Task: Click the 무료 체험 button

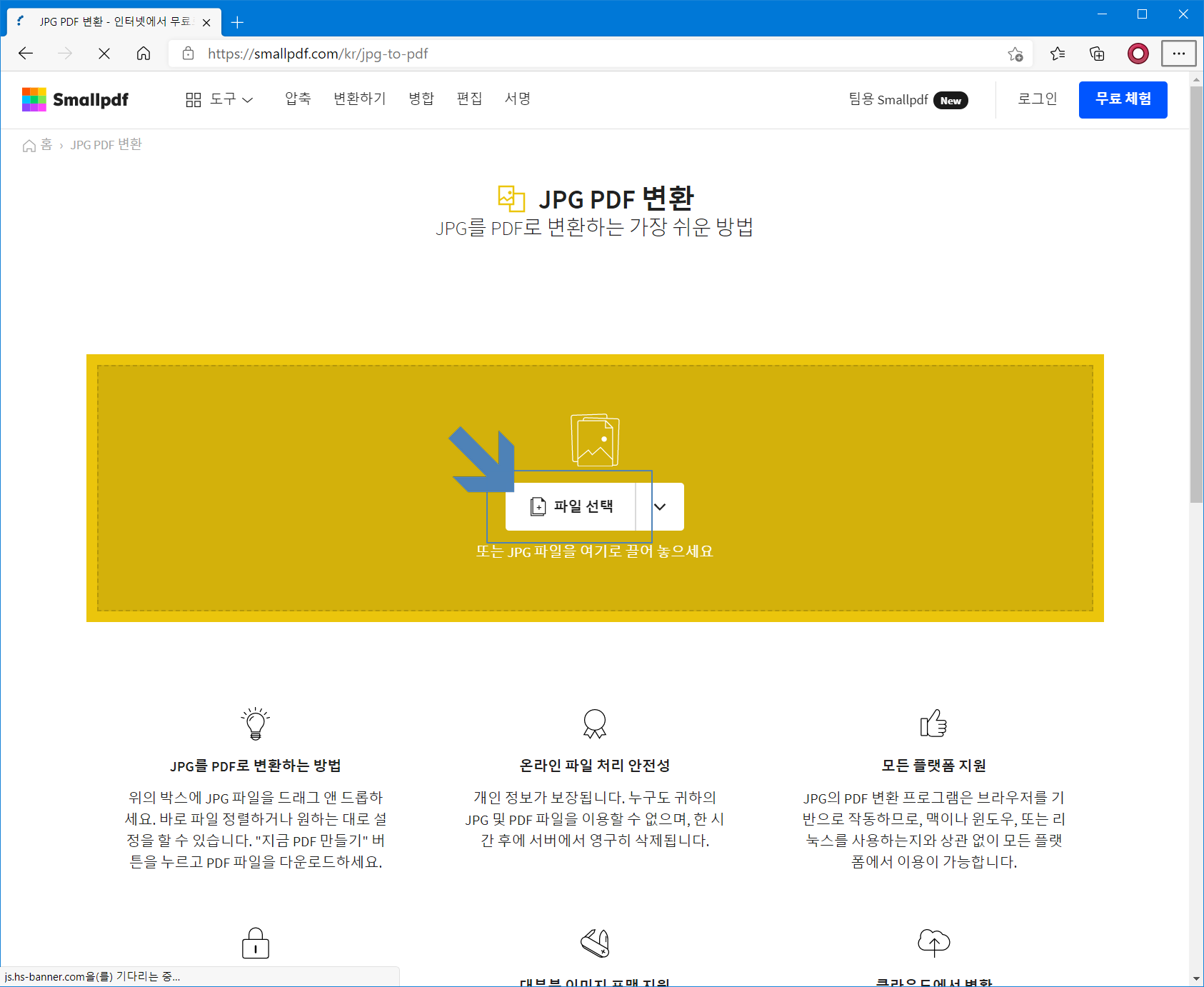Action: [1123, 99]
